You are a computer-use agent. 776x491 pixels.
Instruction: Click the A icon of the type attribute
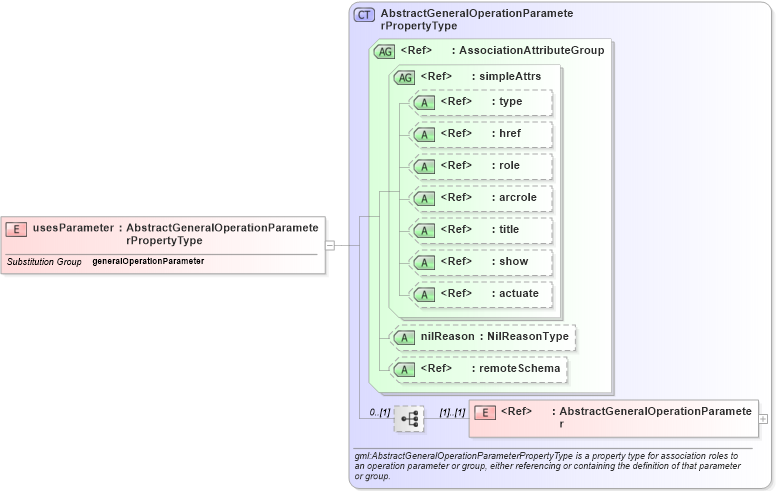(x=424, y=103)
